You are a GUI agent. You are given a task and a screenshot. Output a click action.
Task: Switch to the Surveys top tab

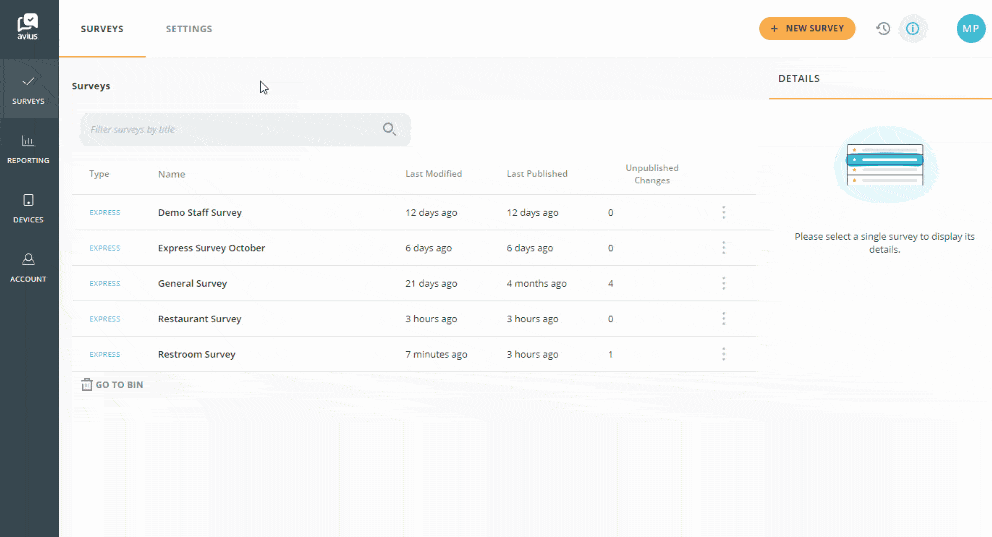[x=102, y=29]
